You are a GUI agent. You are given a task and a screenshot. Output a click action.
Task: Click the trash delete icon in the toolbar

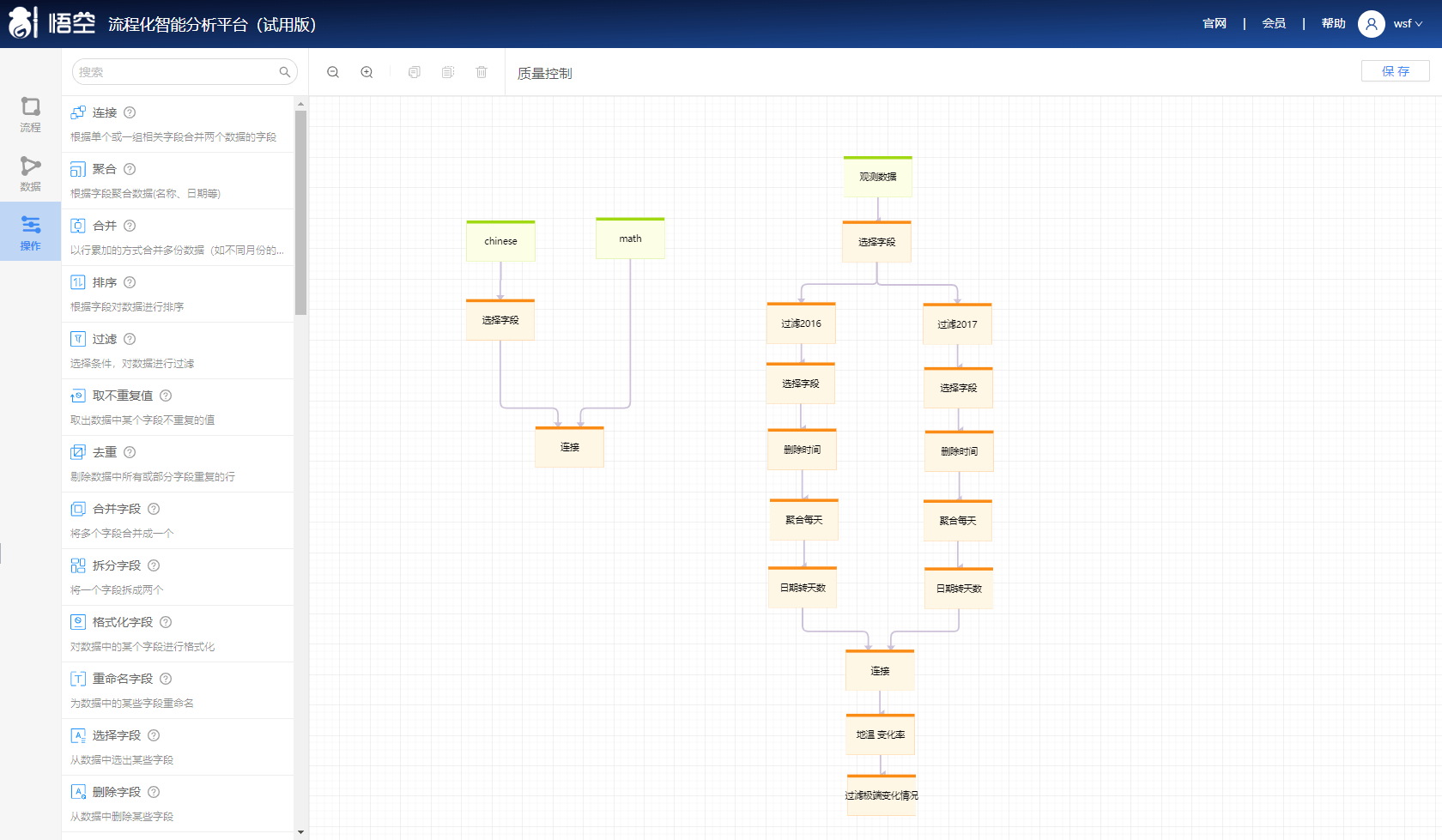point(482,72)
